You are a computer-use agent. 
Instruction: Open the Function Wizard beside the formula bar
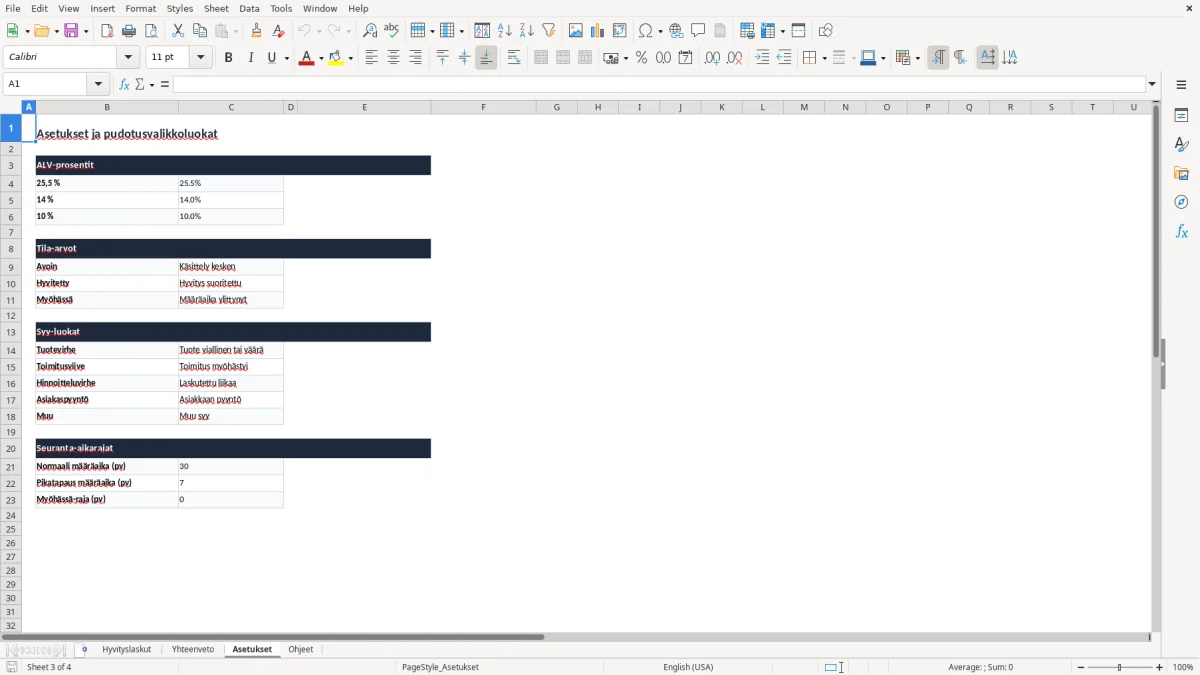[124, 84]
